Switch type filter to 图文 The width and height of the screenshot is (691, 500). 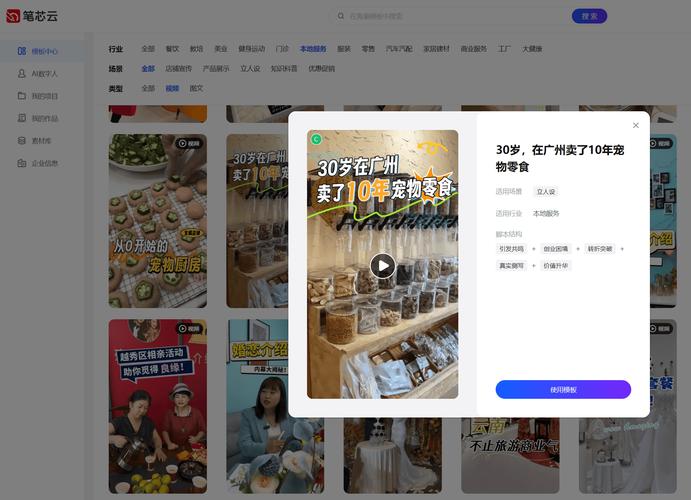(196, 88)
